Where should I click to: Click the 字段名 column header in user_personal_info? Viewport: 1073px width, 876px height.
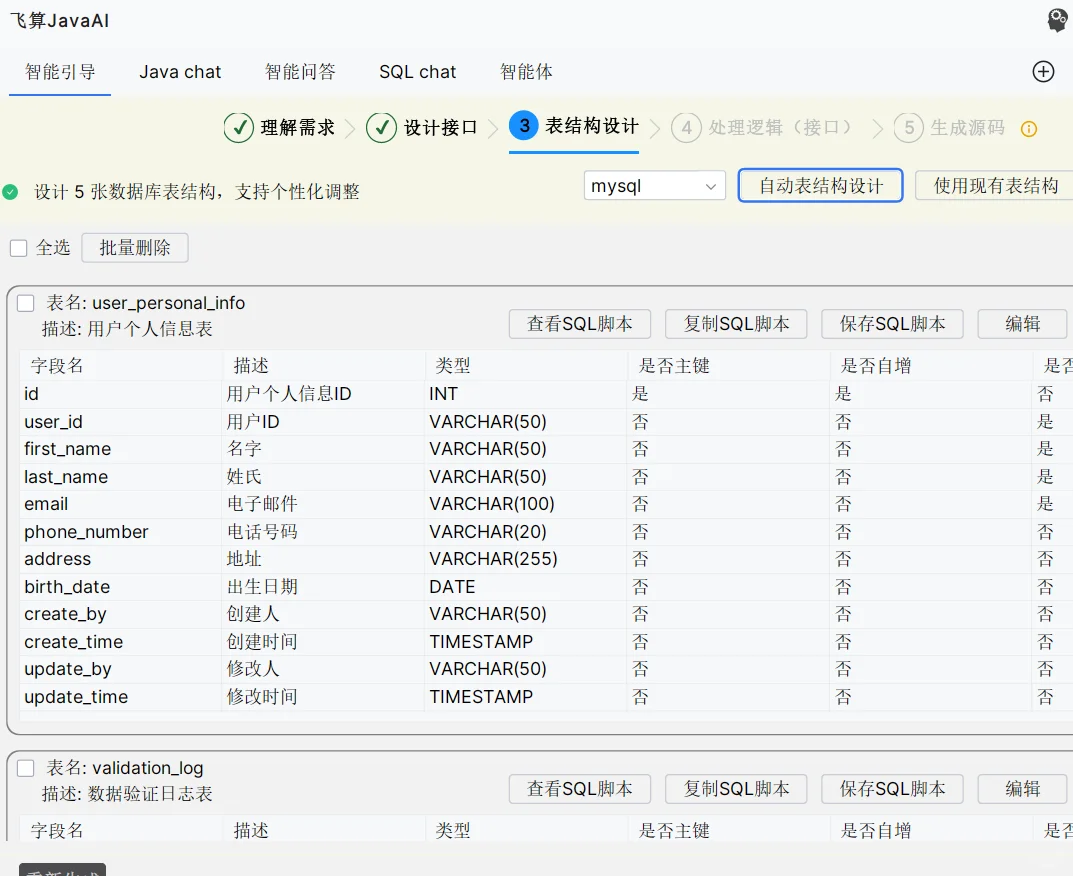[121, 366]
